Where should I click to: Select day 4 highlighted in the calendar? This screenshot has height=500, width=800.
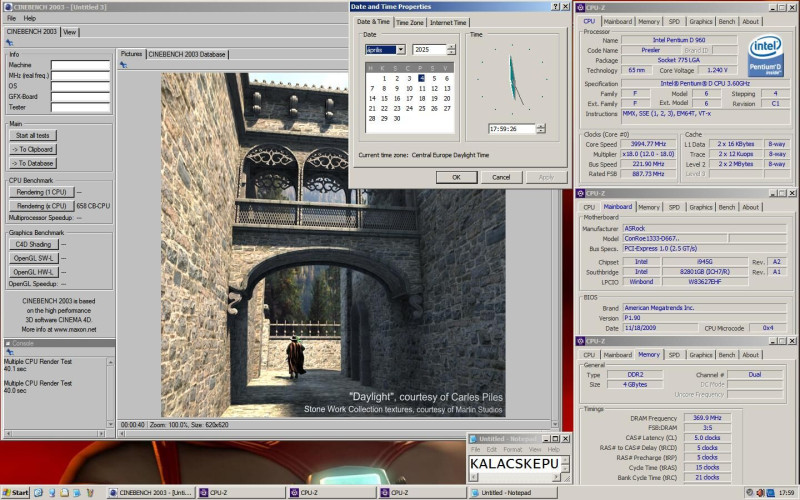[x=421, y=78]
